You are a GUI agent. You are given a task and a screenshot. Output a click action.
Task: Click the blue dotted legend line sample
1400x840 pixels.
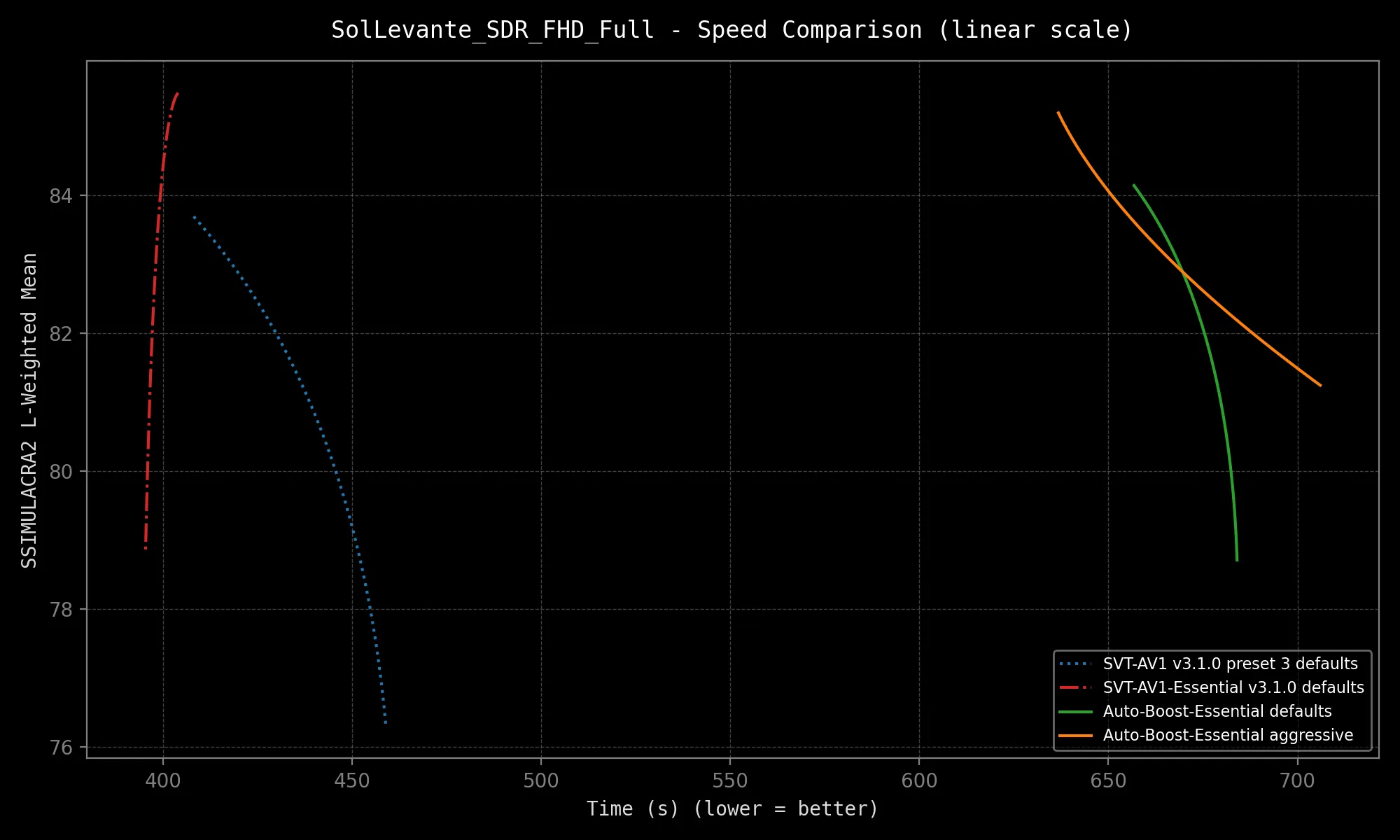click(1075, 664)
